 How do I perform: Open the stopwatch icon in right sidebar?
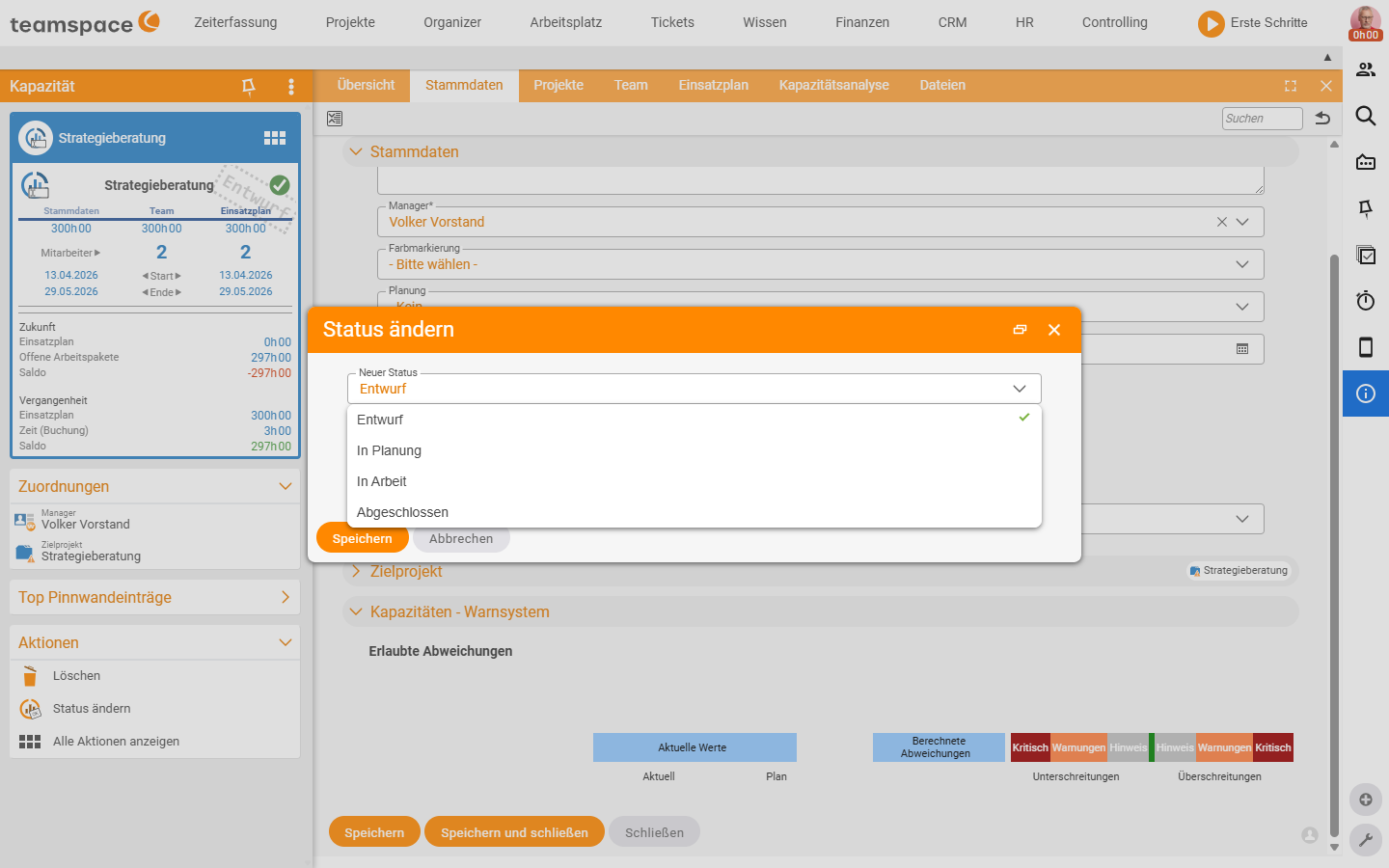(1366, 301)
